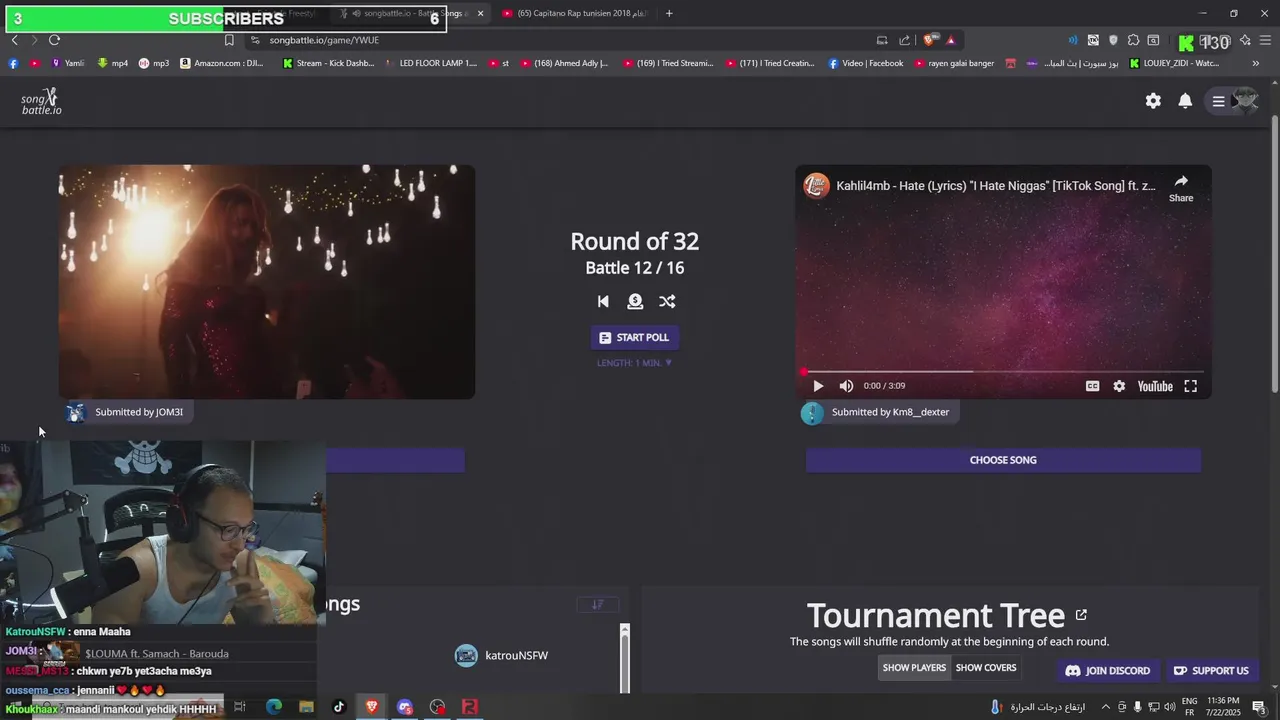Open LED FLOOR LAMP bookmark
Viewport: 1280px width, 720px height.
pos(431,63)
